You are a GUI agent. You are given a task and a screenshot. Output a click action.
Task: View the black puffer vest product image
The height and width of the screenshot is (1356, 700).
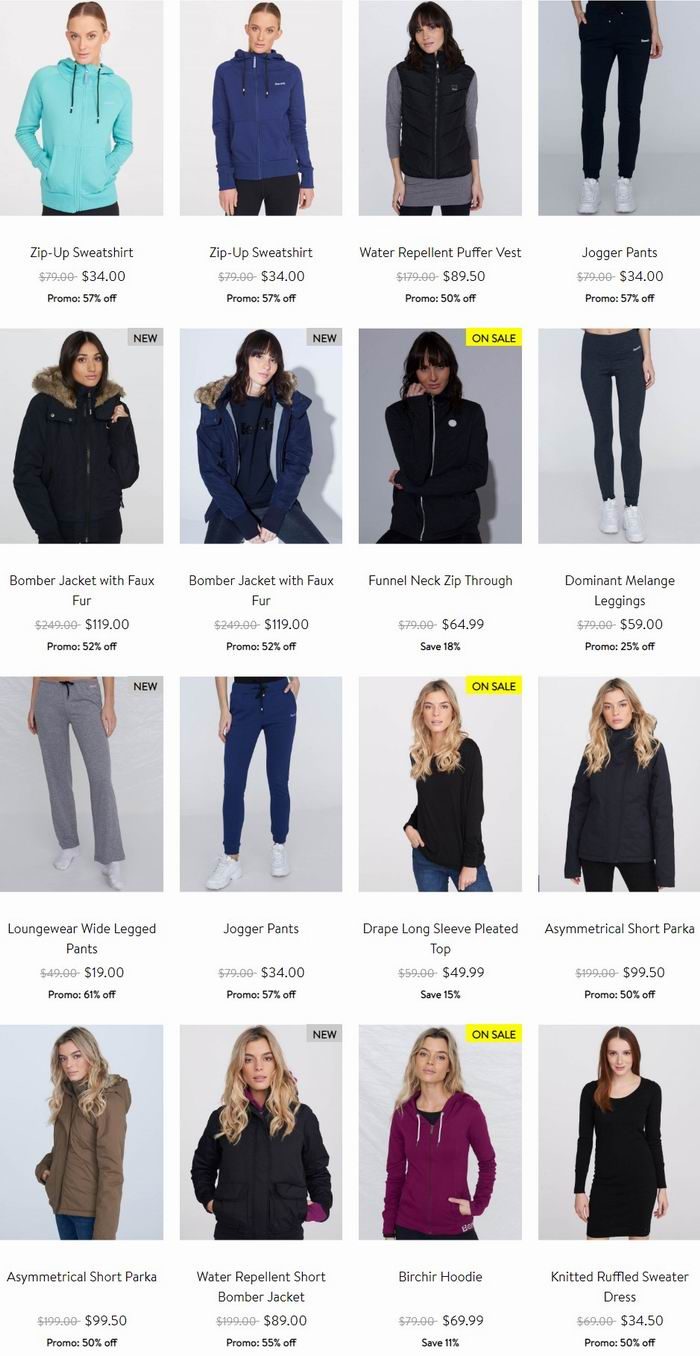pyautogui.click(x=440, y=108)
